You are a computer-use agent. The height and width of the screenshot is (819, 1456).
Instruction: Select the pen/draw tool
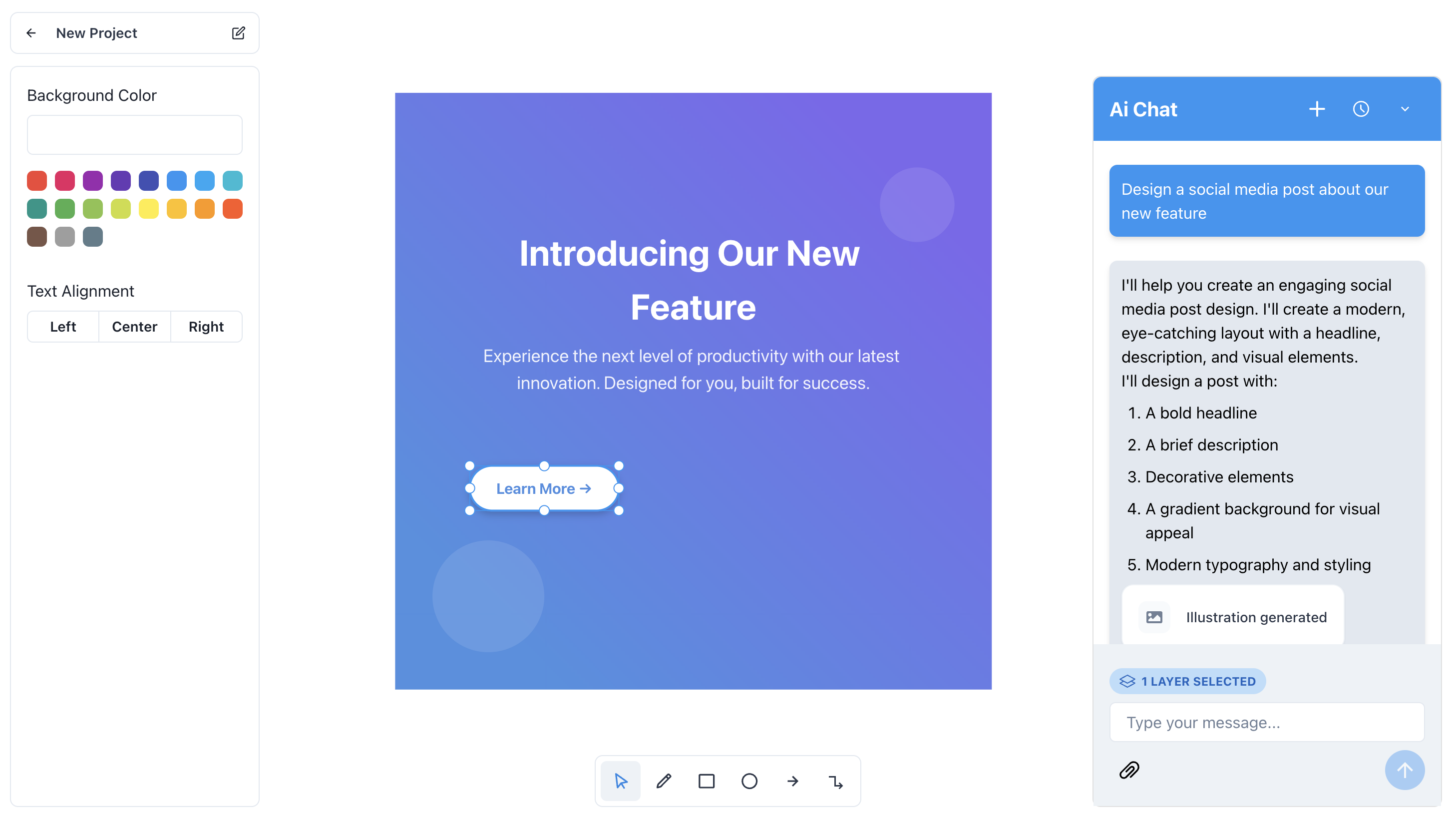coord(664,781)
